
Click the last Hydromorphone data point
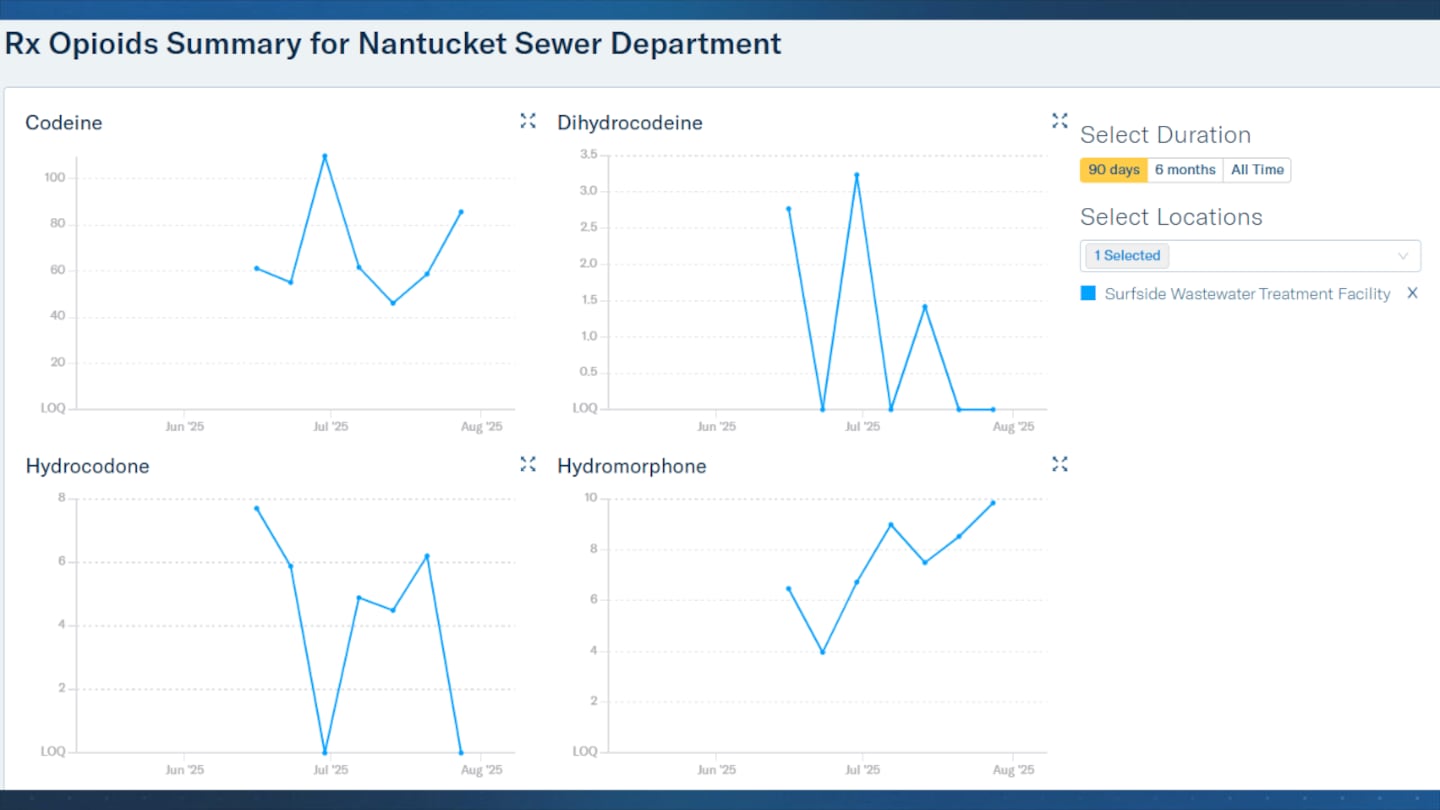(993, 503)
